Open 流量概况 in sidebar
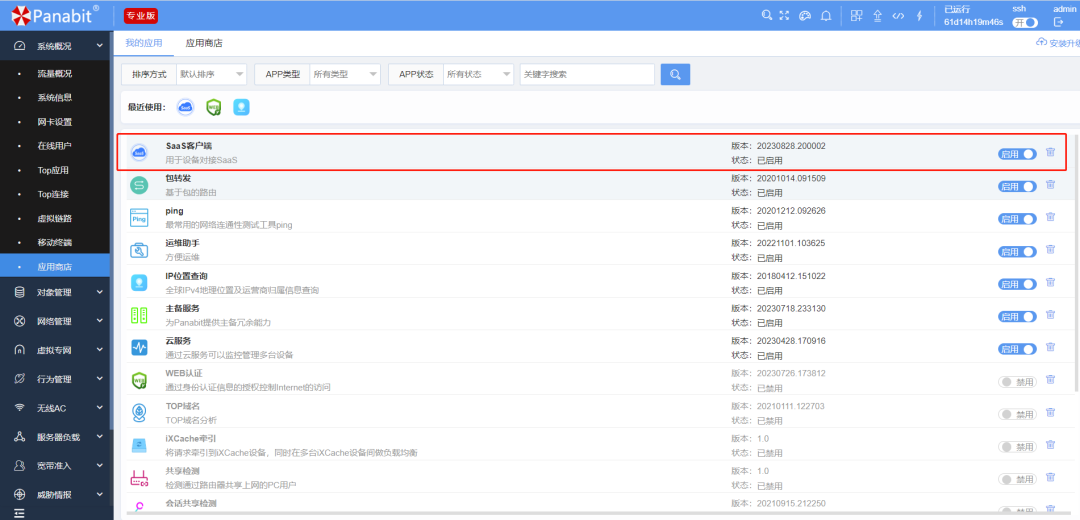The width and height of the screenshot is (1080, 520). tap(55, 74)
